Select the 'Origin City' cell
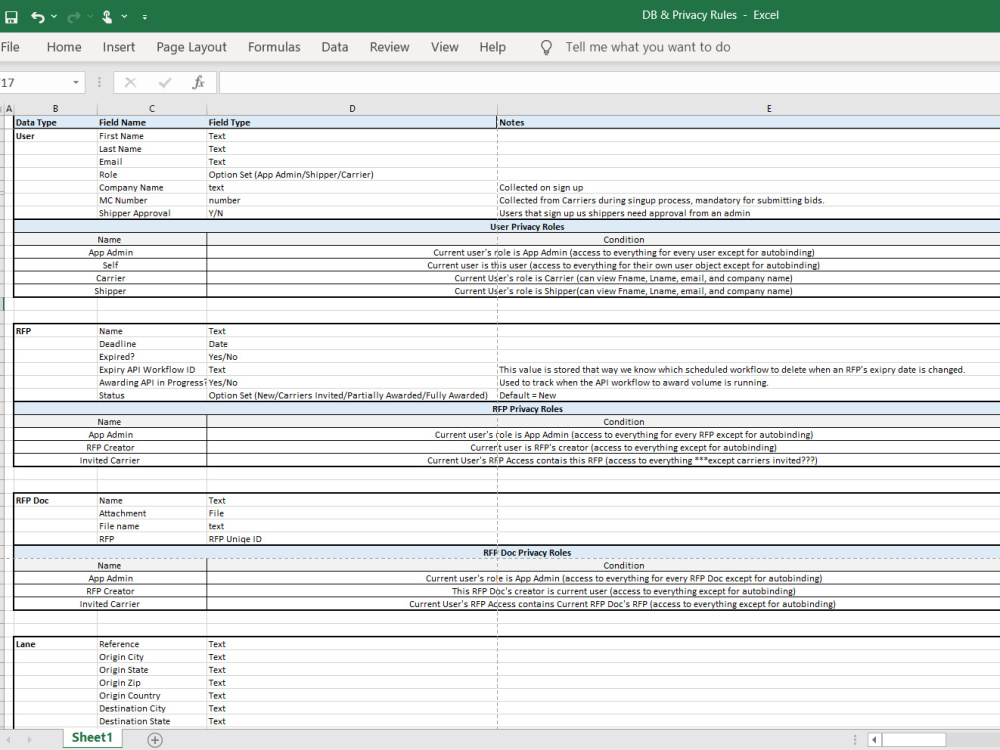Screen dimensions: 1000x750 tap(152, 657)
